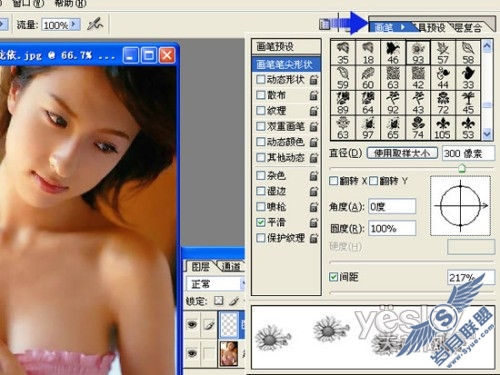Enable 保护纹理 checkbox
The height and width of the screenshot is (375, 500).
coord(261,238)
